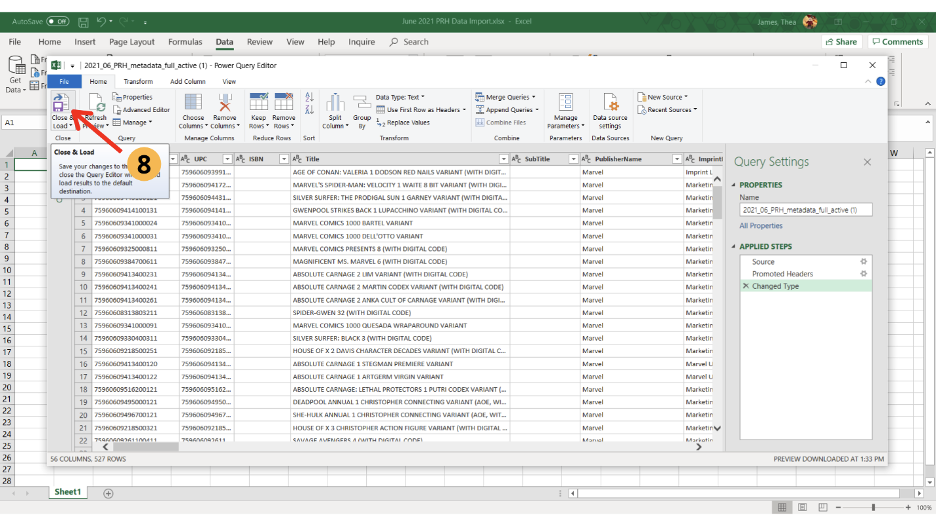Open Excel's Page Layout tab

pyautogui.click(x=132, y=42)
